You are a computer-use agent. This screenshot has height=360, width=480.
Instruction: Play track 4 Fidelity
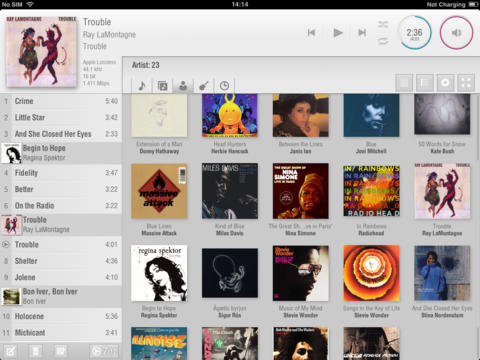click(x=61, y=173)
